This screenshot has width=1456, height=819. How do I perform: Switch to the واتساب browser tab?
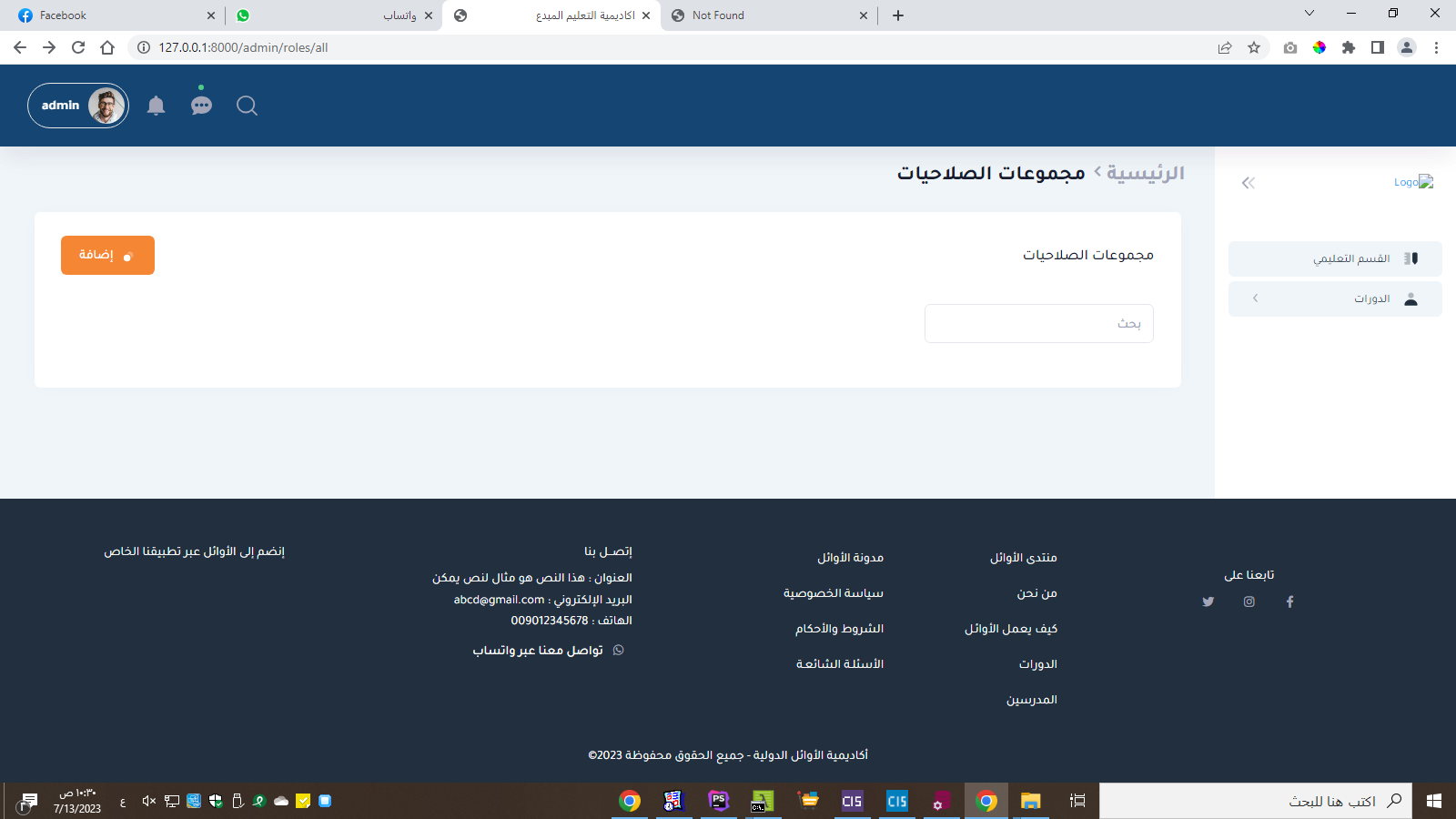click(333, 15)
